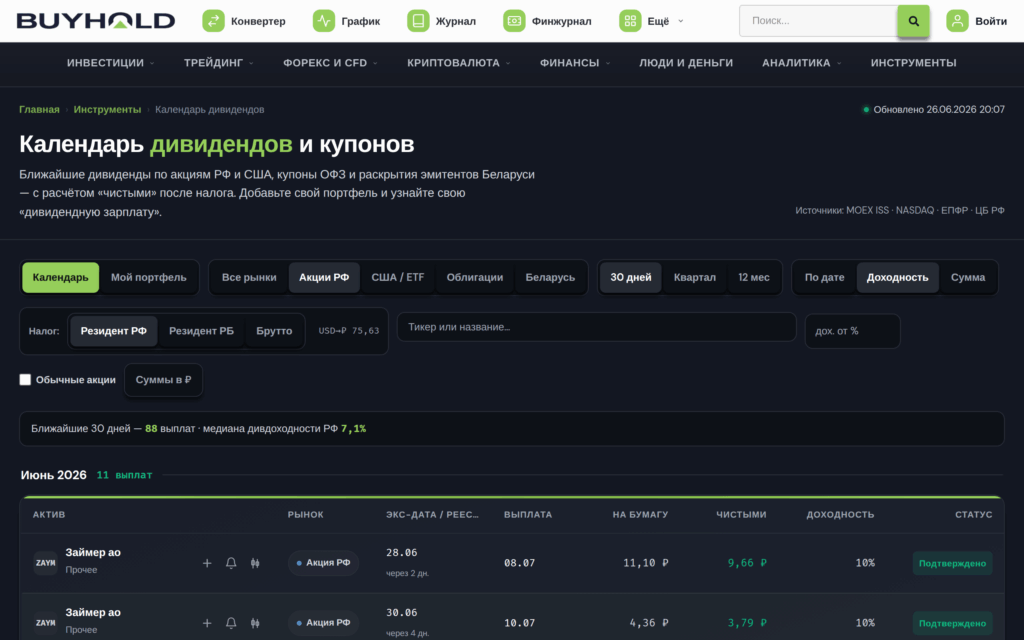Click the 9,66 ₽ net amount

(747, 563)
